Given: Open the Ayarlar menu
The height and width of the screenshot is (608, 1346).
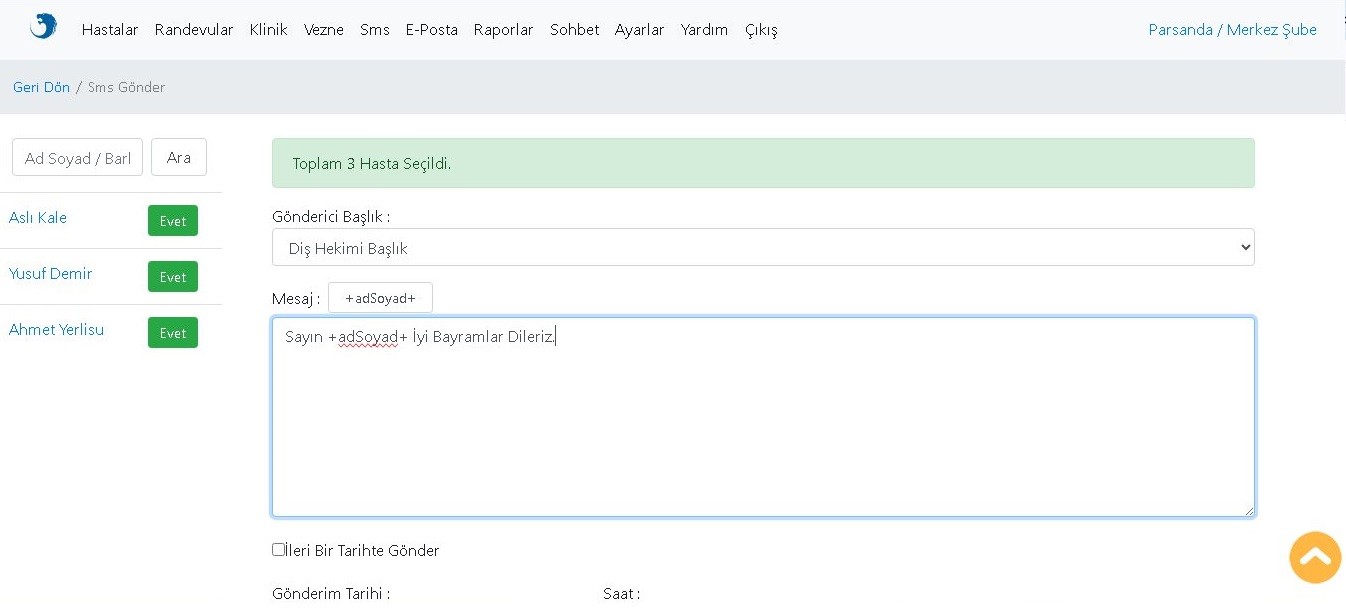Looking at the screenshot, I should click(x=640, y=30).
